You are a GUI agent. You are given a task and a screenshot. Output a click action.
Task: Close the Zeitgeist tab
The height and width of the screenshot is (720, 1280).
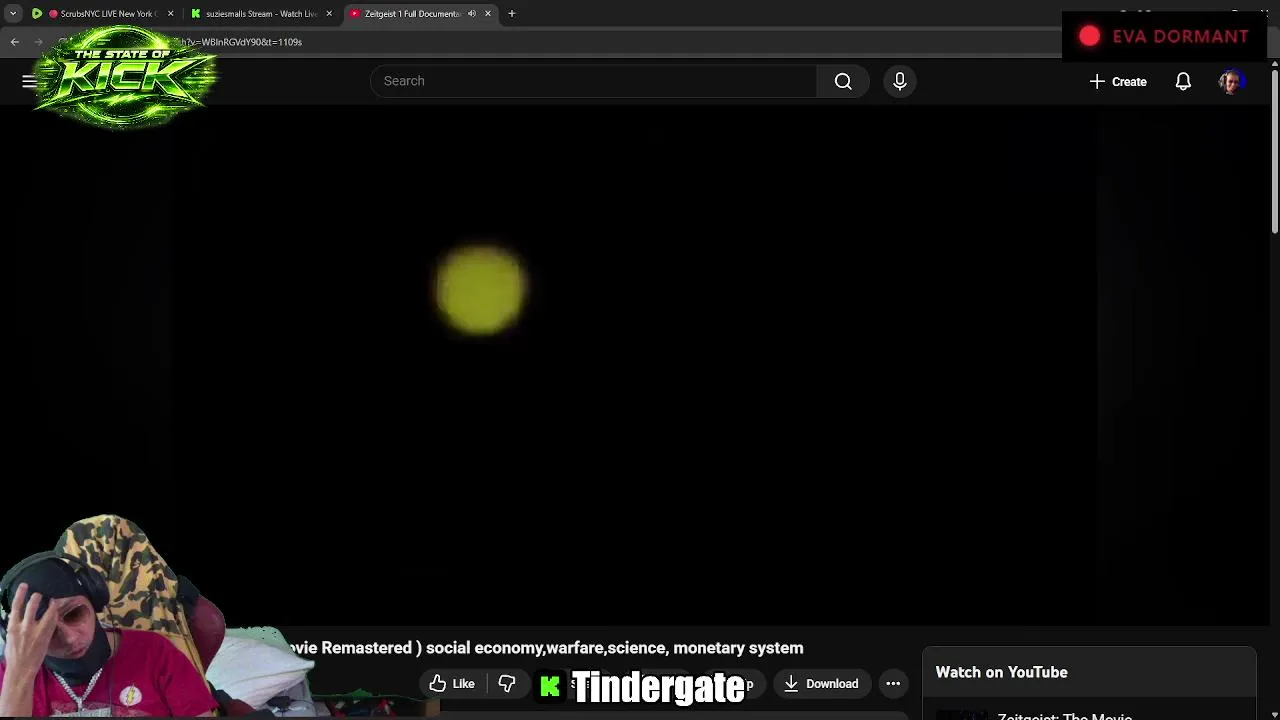point(488,14)
